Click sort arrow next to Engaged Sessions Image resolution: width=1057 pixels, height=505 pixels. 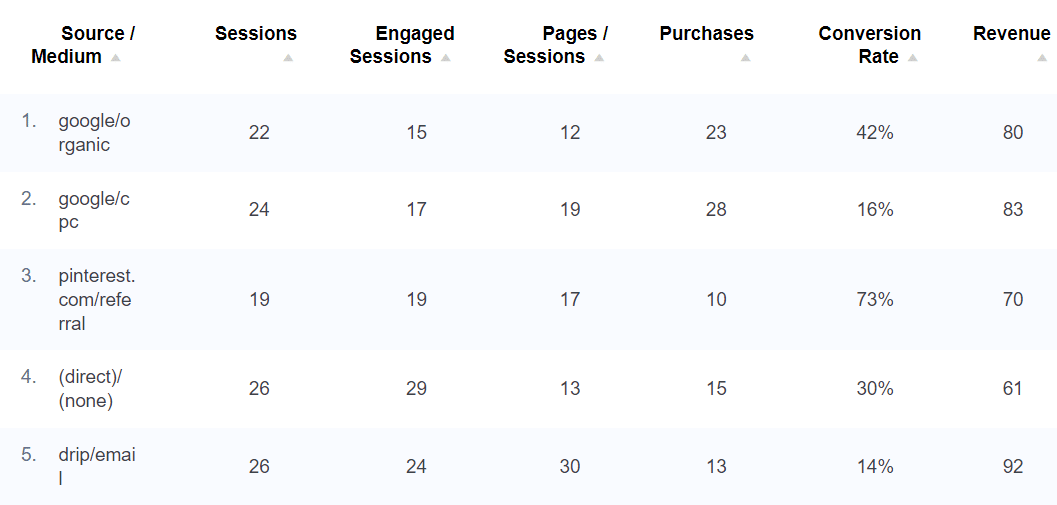click(x=445, y=58)
